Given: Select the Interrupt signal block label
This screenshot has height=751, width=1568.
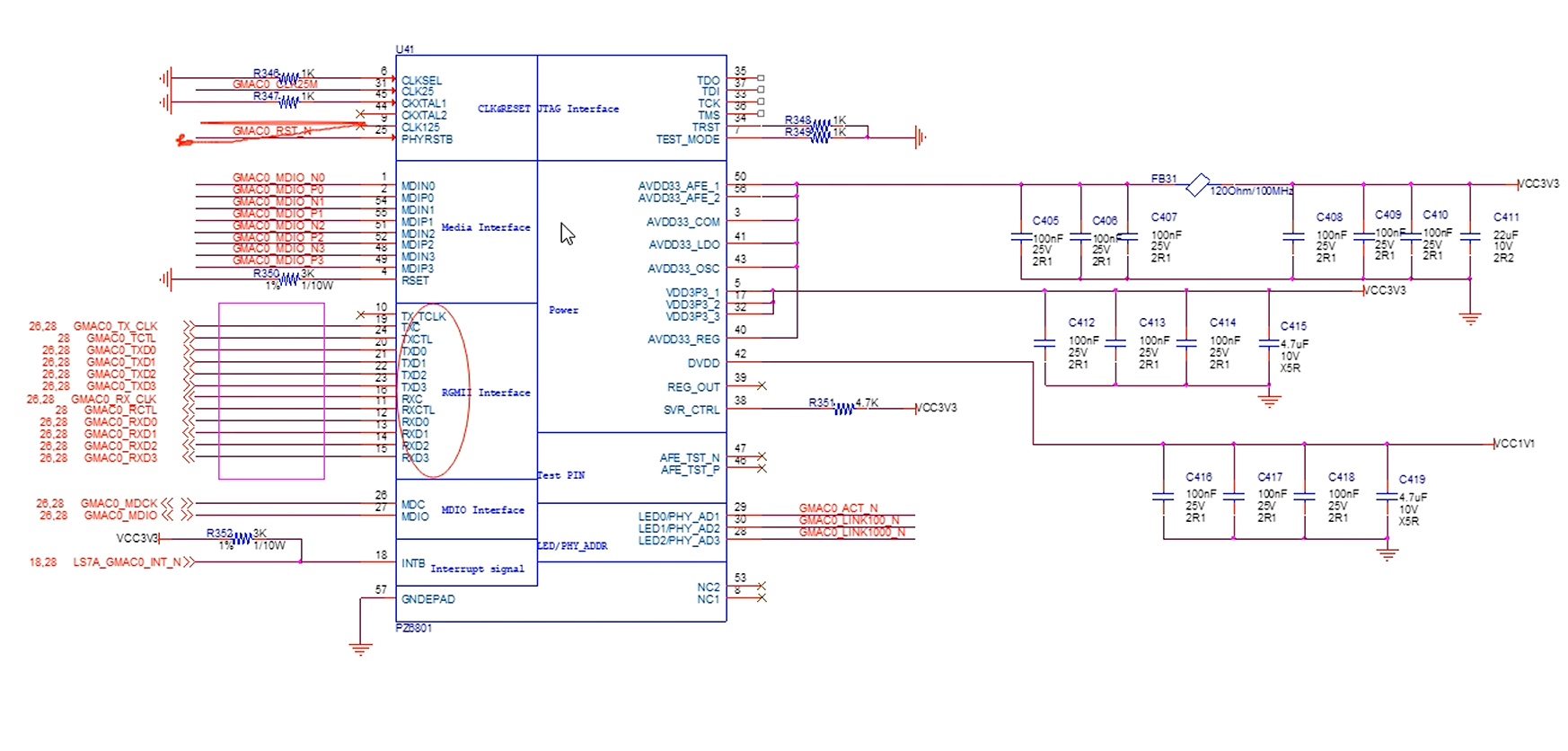Looking at the screenshot, I should tap(478, 569).
